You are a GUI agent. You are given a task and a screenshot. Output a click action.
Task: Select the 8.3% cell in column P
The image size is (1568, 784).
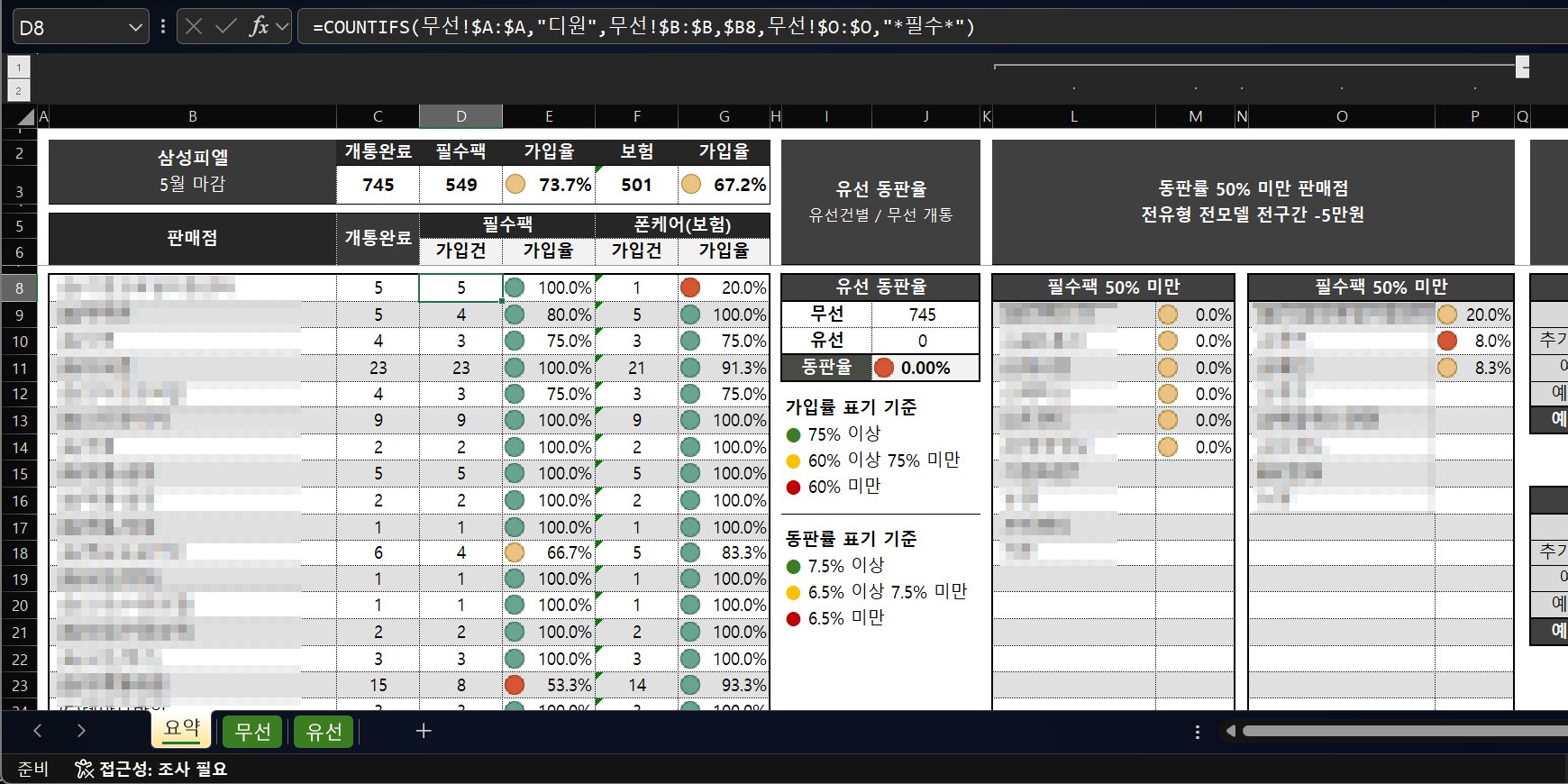1474,368
